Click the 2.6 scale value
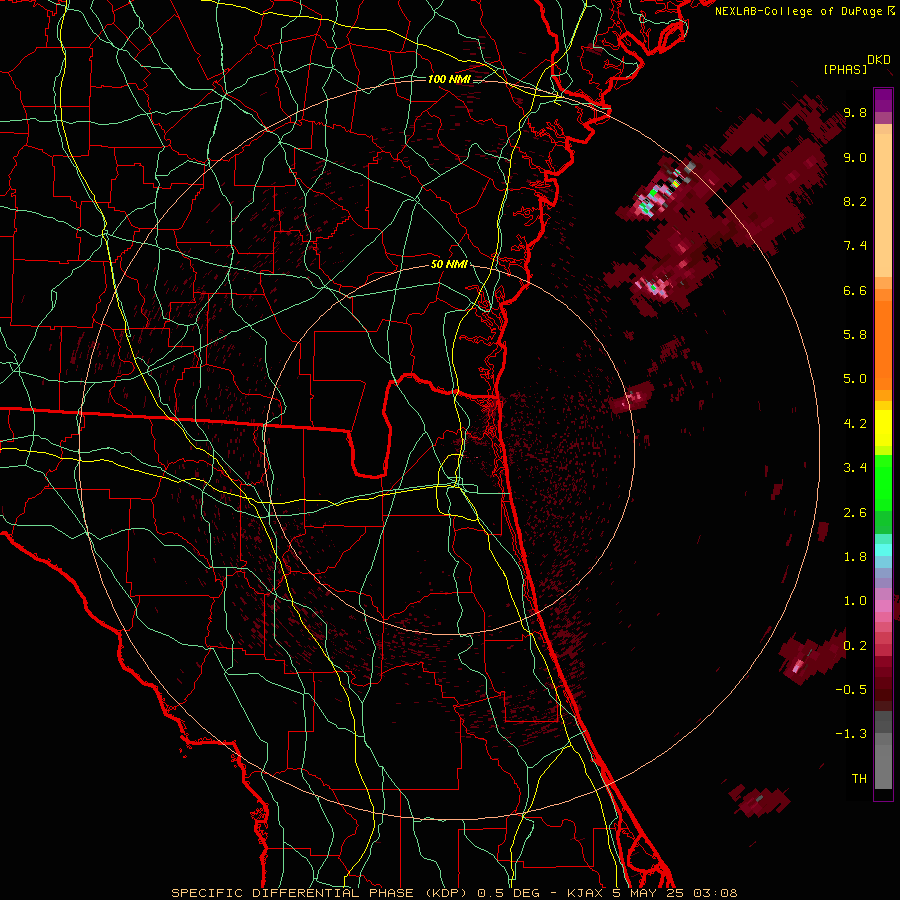Screen dimensions: 900x900 tap(855, 513)
